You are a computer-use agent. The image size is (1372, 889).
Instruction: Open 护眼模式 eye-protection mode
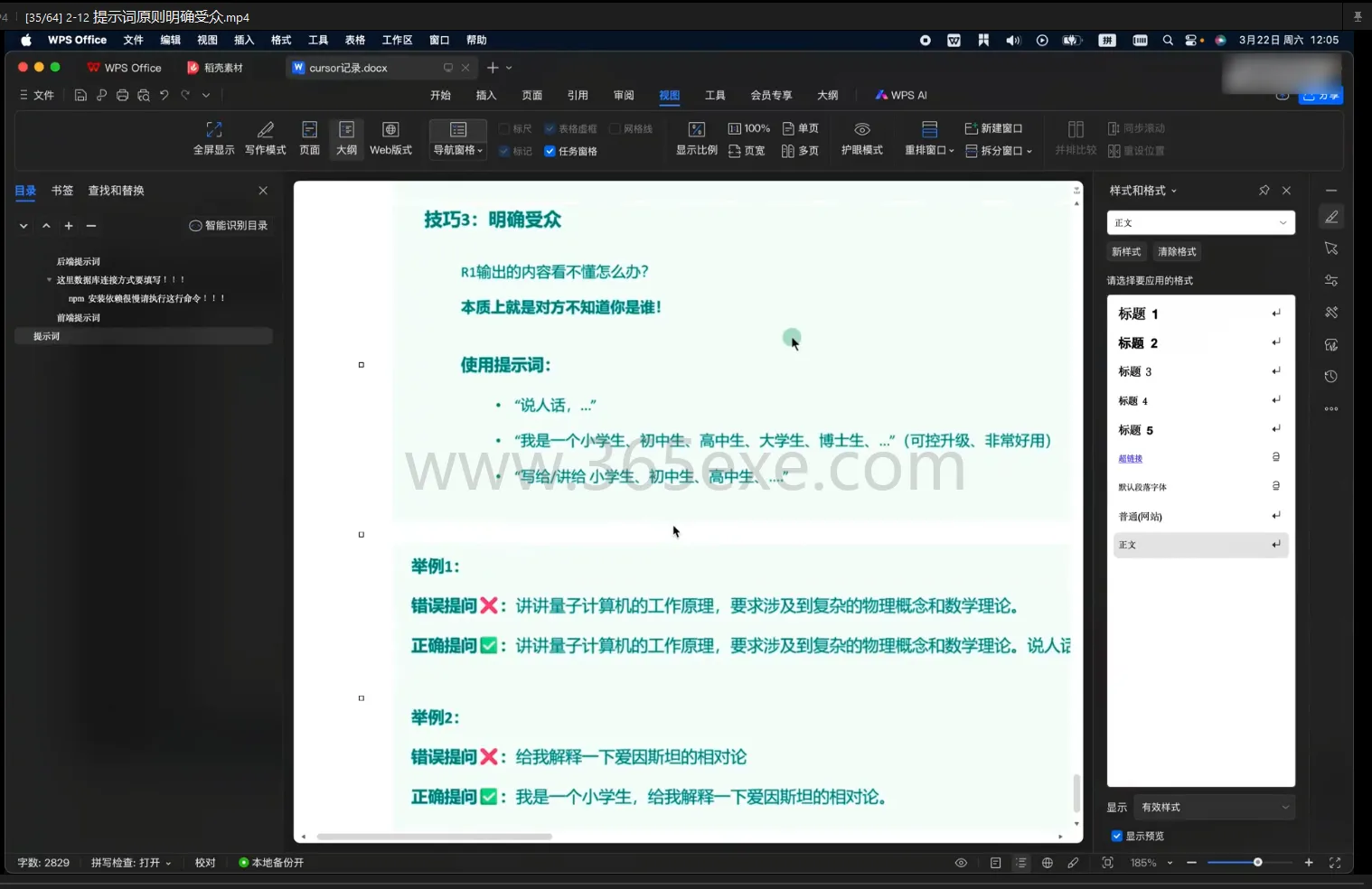pos(861,137)
